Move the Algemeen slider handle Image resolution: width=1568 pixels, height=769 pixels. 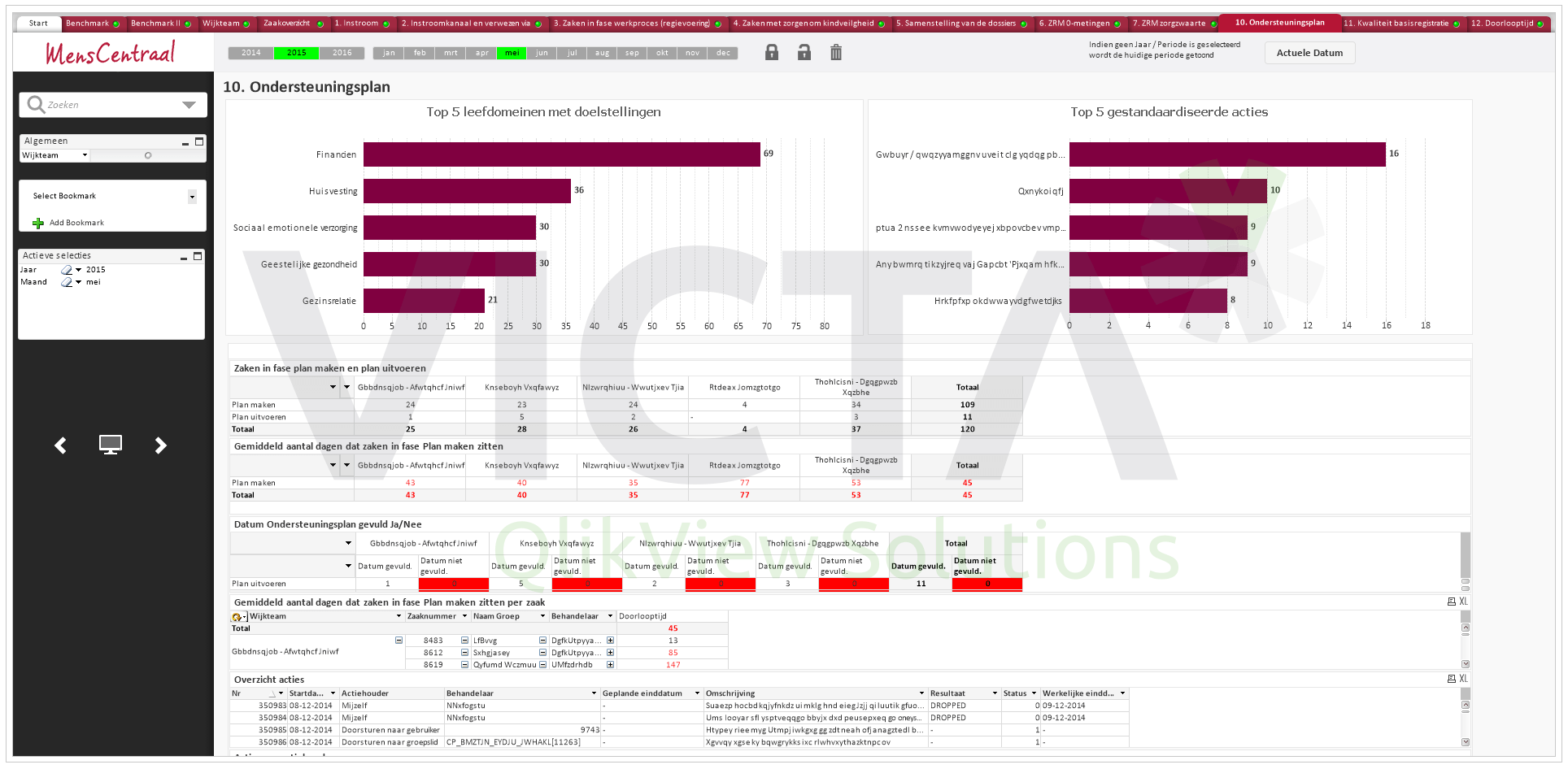pyautogui.click(x=148, y=155)
